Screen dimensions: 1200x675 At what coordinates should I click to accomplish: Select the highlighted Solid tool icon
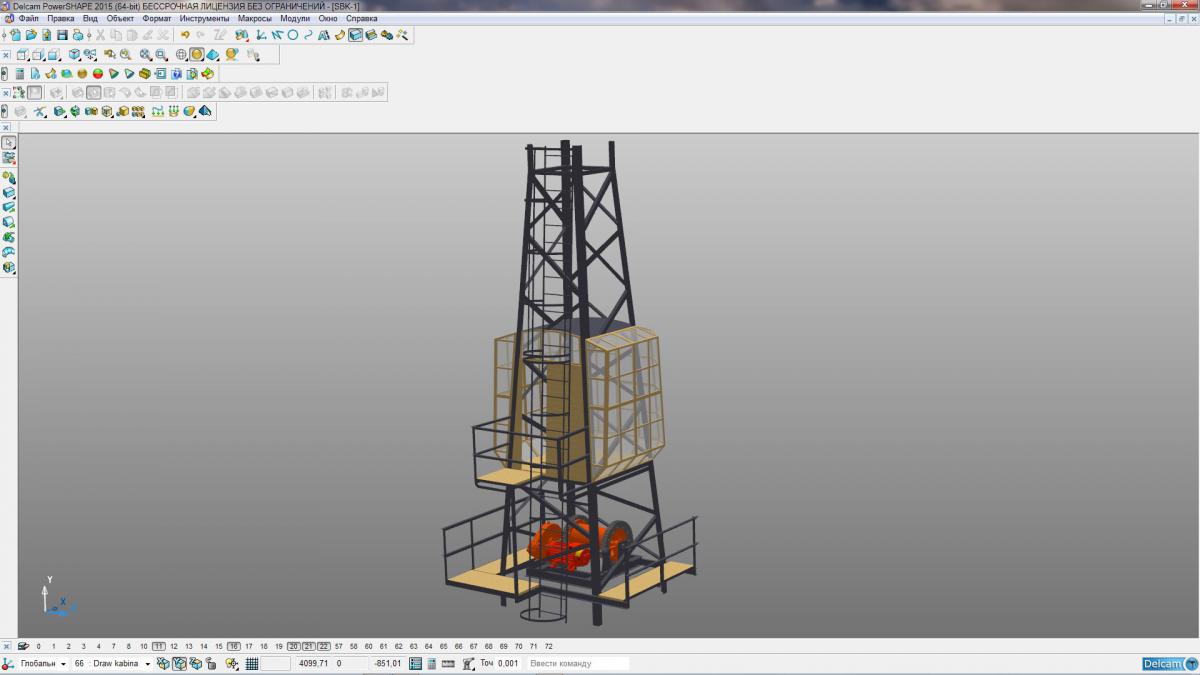[x=355, y=35]
